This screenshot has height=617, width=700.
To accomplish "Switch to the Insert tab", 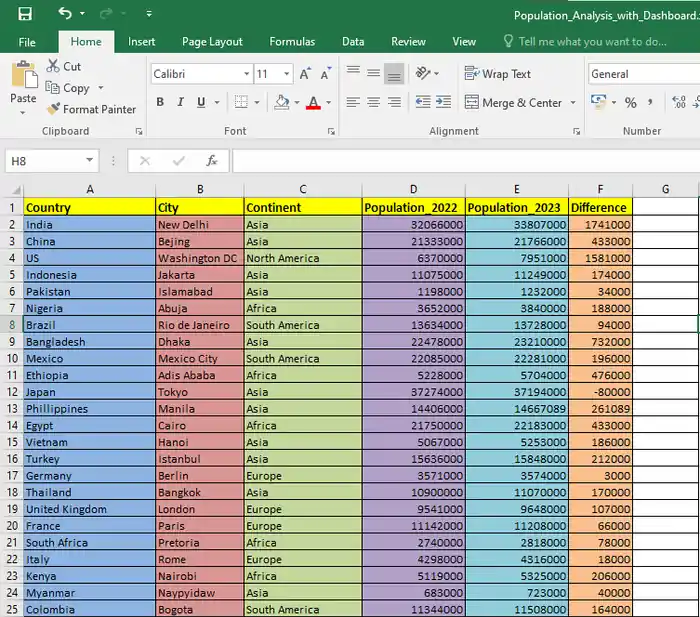I will pos(142,42).
